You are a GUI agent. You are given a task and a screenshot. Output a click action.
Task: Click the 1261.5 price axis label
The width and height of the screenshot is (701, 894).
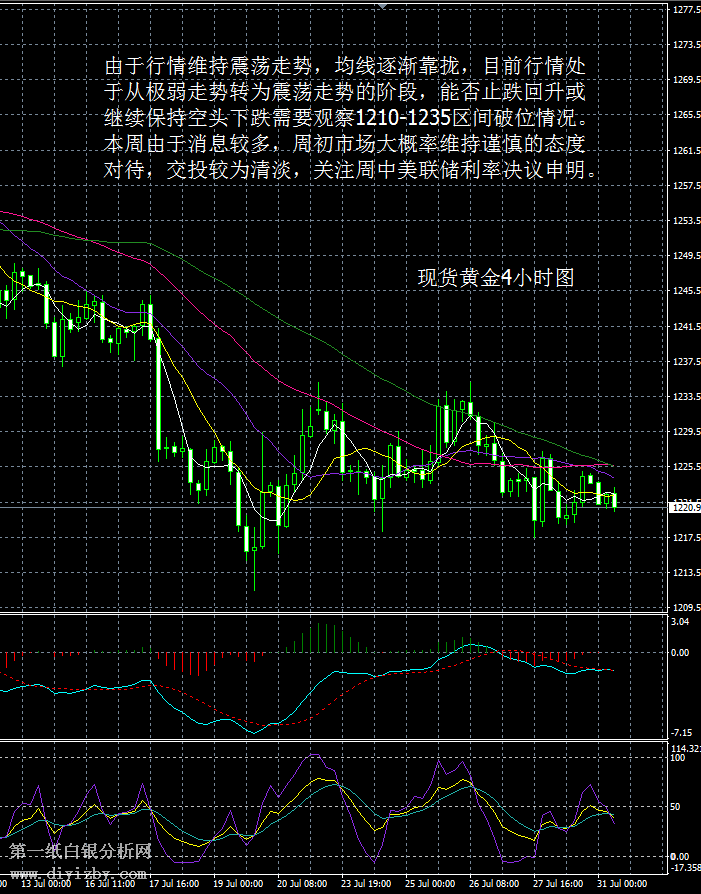[x=687, y=151]
